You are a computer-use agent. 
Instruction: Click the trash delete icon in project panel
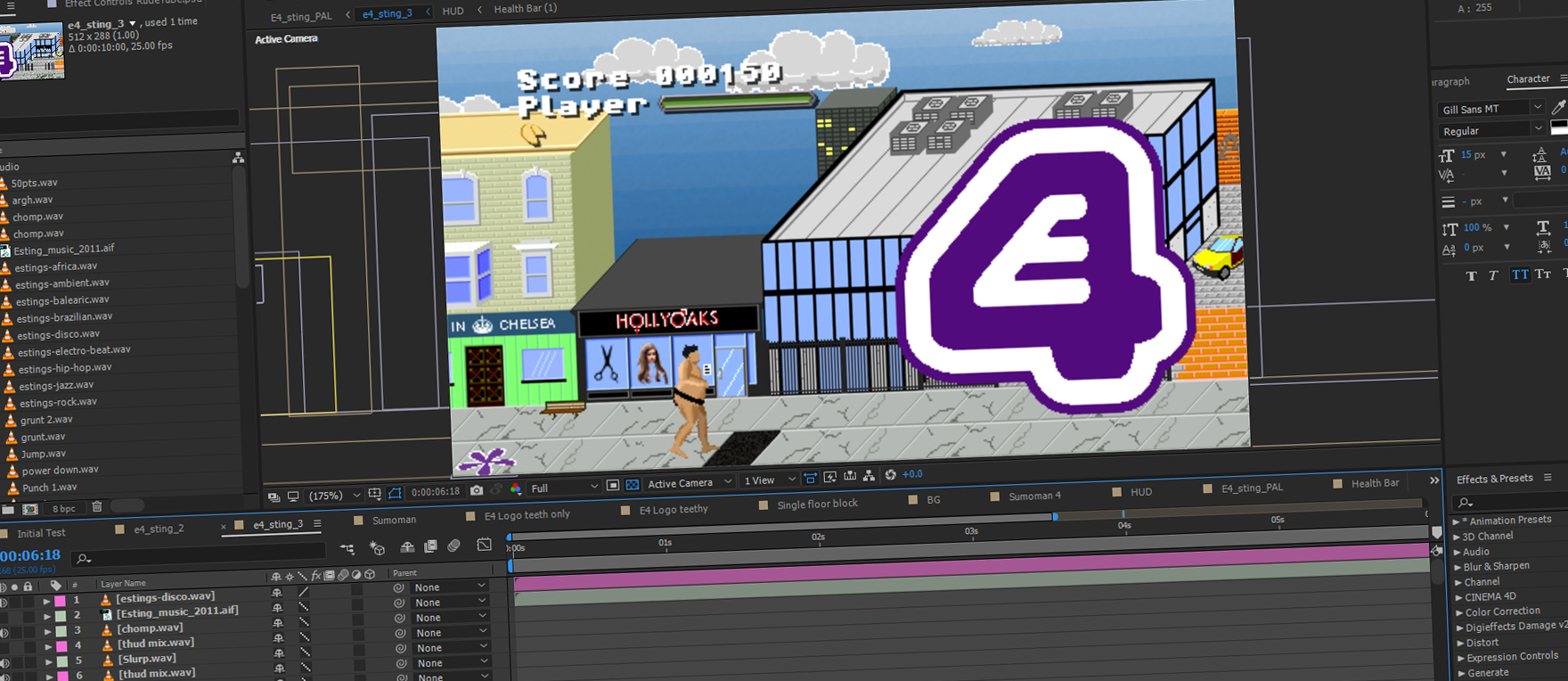coord(97,507)
